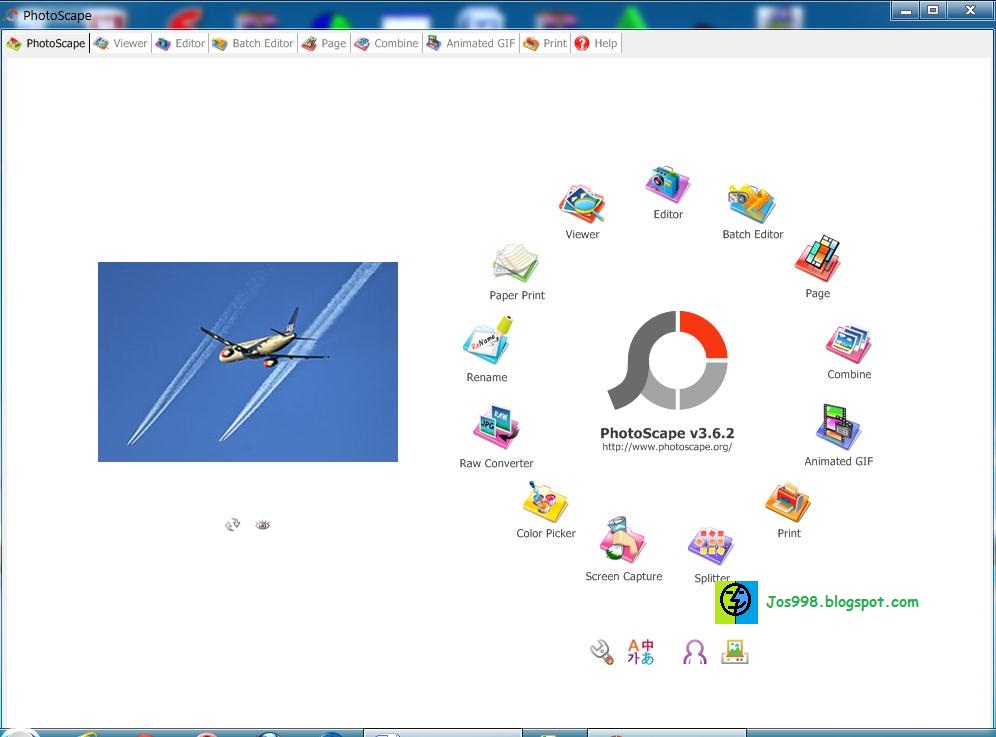This screenshot has height=737, width=996.
Task: Open the Combine icon in the circle
Action: point(849,344)
